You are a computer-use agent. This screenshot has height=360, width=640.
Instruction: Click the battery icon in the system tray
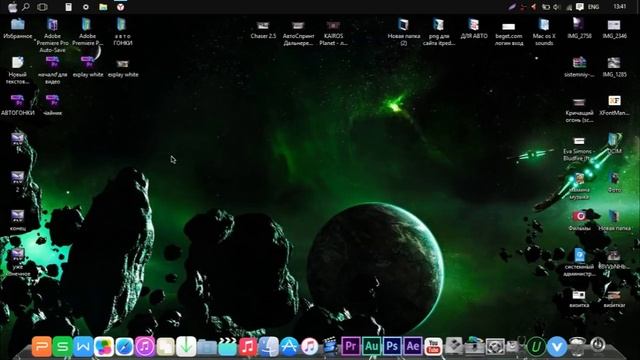click(546, 7)
